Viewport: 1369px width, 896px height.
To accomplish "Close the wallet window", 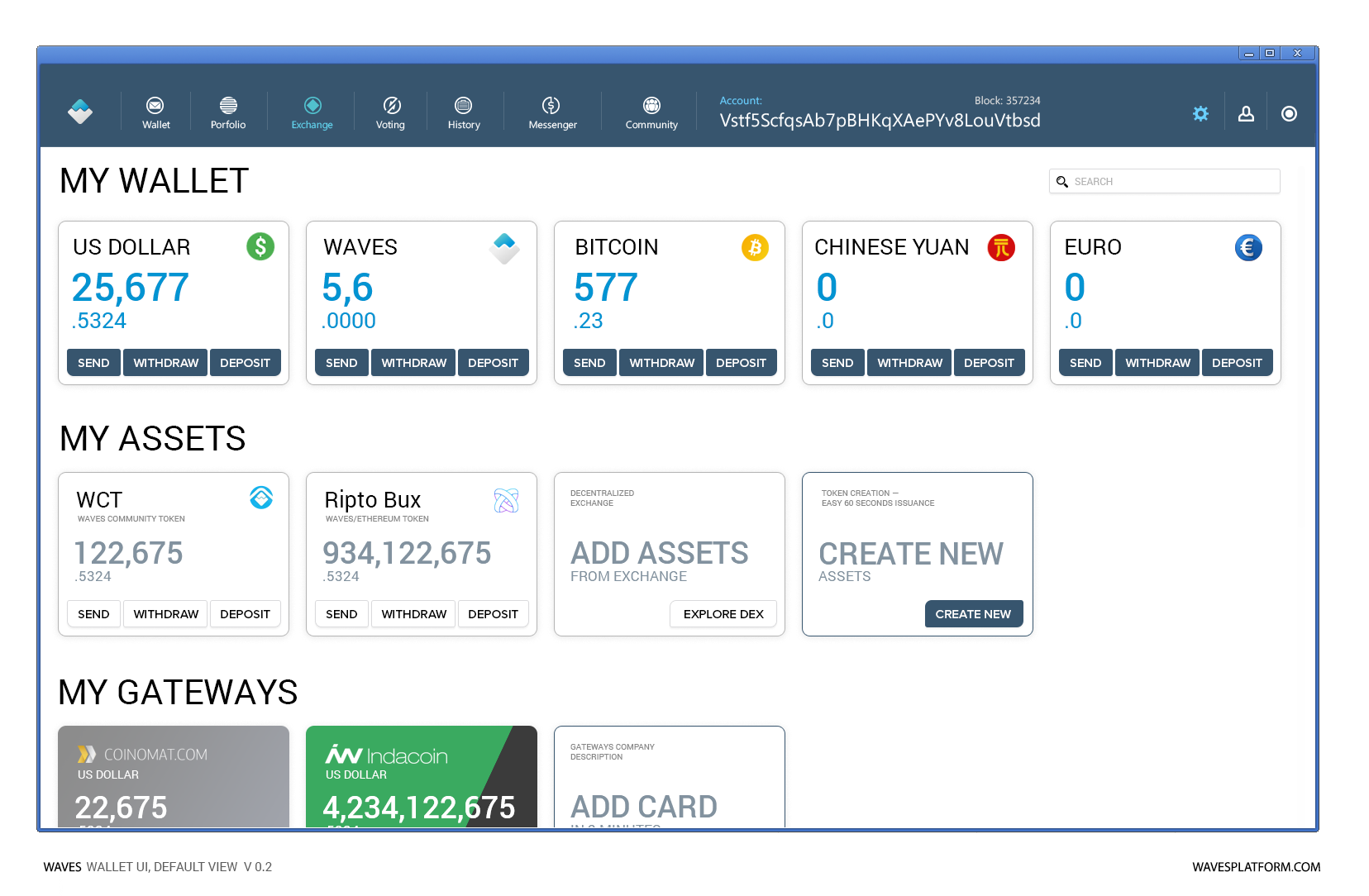I will pyautogui.click(x=1298, y=53).
